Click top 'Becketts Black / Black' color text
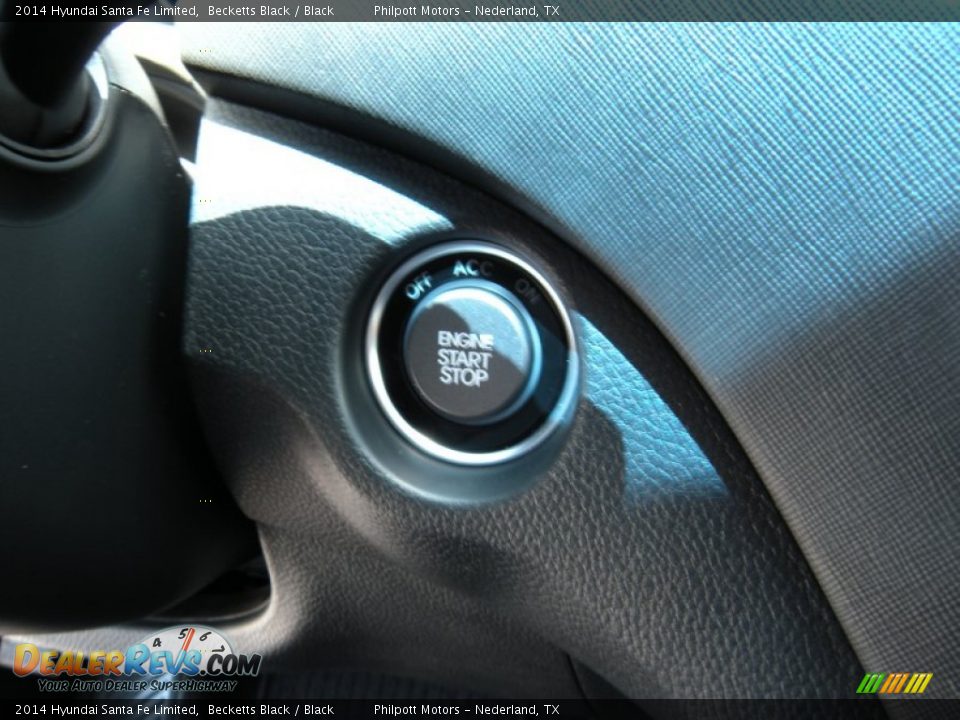Image resolution: width=960 pixels, height=720 pixels. click(x=271, y=11)
